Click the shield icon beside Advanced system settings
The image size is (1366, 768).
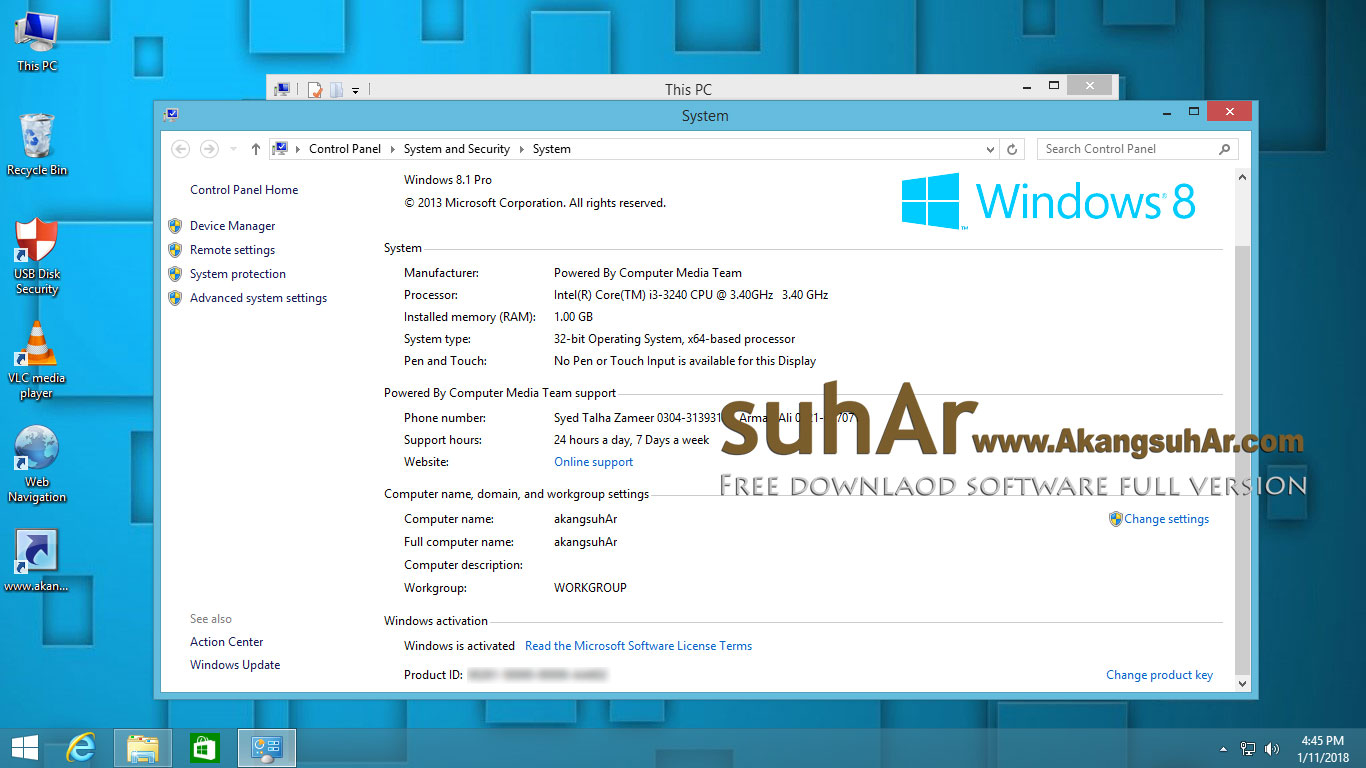175,298
